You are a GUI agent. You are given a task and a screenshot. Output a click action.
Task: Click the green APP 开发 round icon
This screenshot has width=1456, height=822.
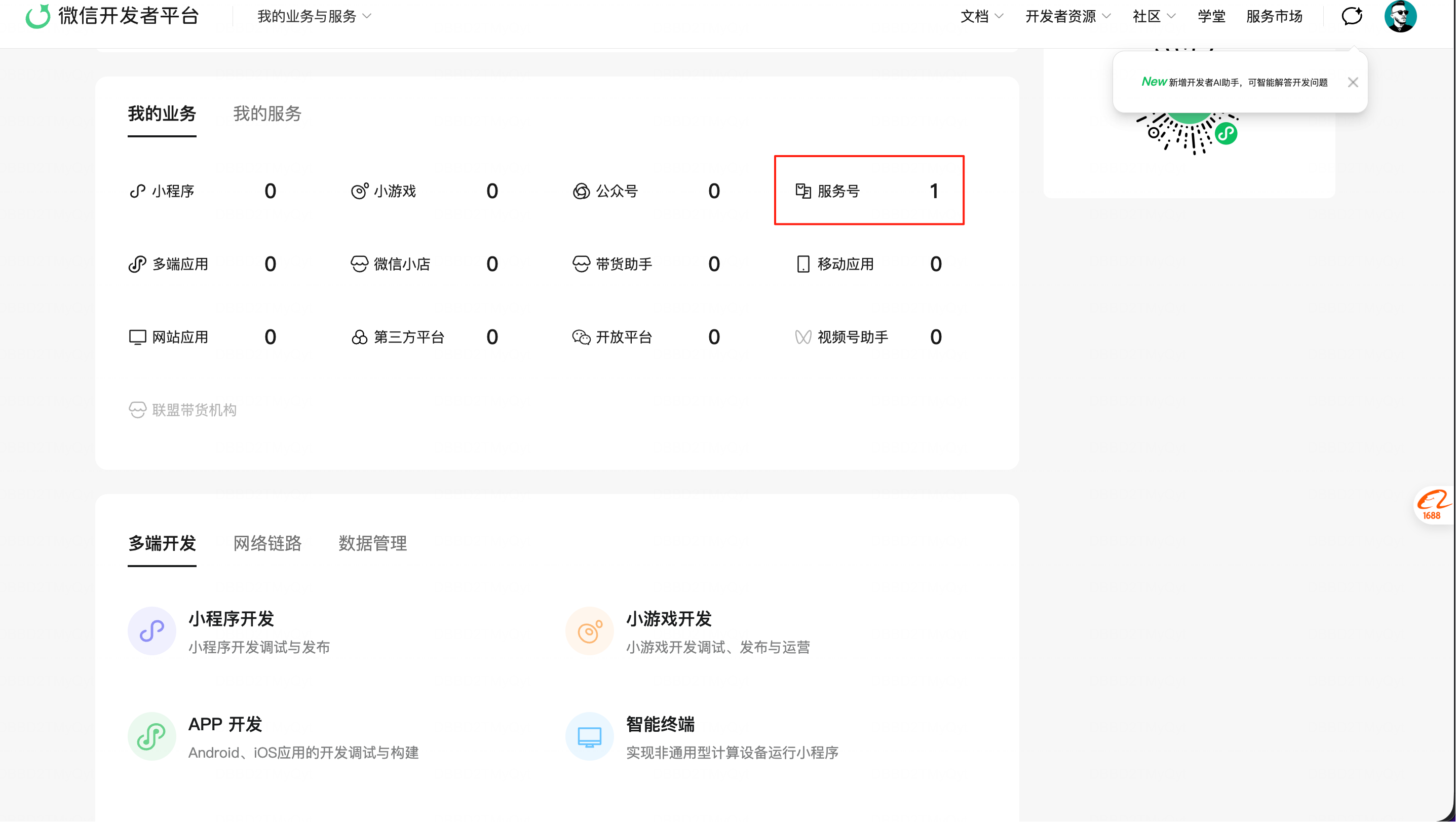(152, 736)
